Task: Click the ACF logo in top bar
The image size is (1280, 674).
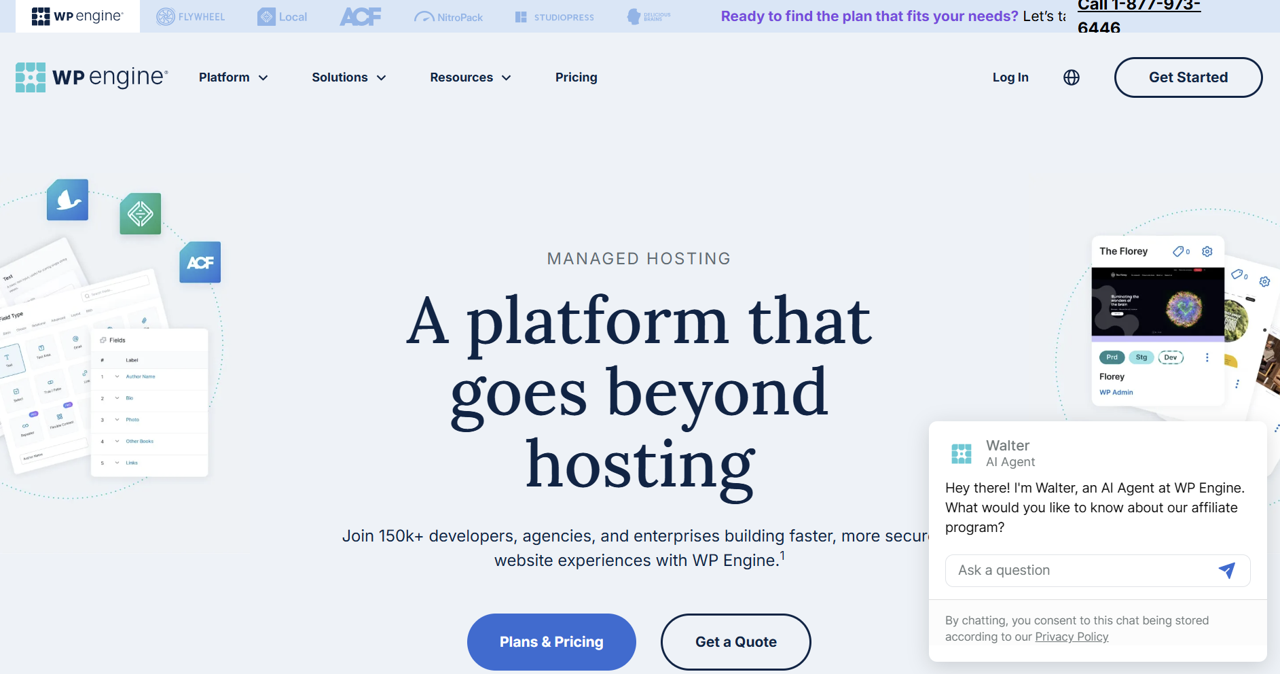Action: click(360, 15)
